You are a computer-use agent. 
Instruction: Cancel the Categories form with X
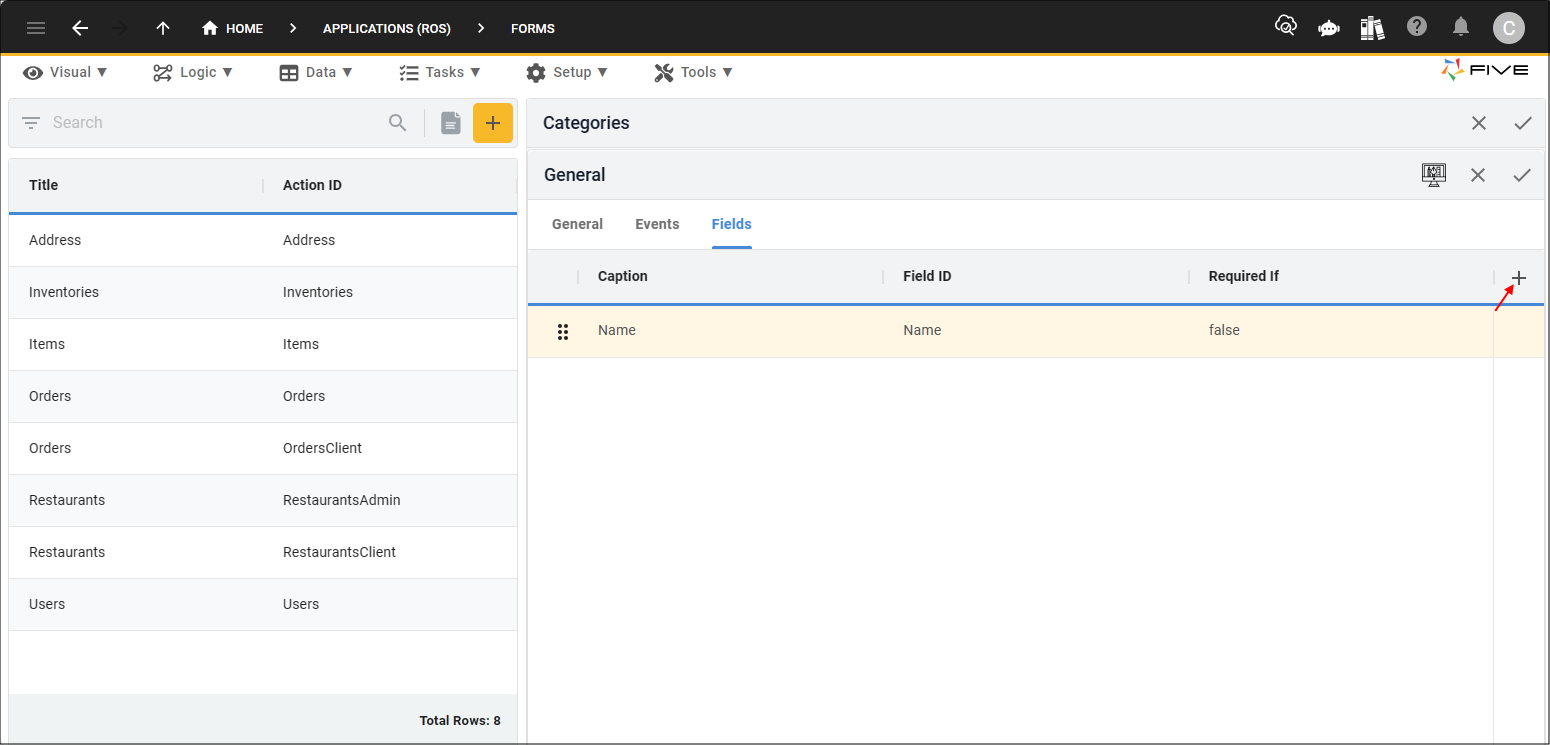coord(1479,123)
